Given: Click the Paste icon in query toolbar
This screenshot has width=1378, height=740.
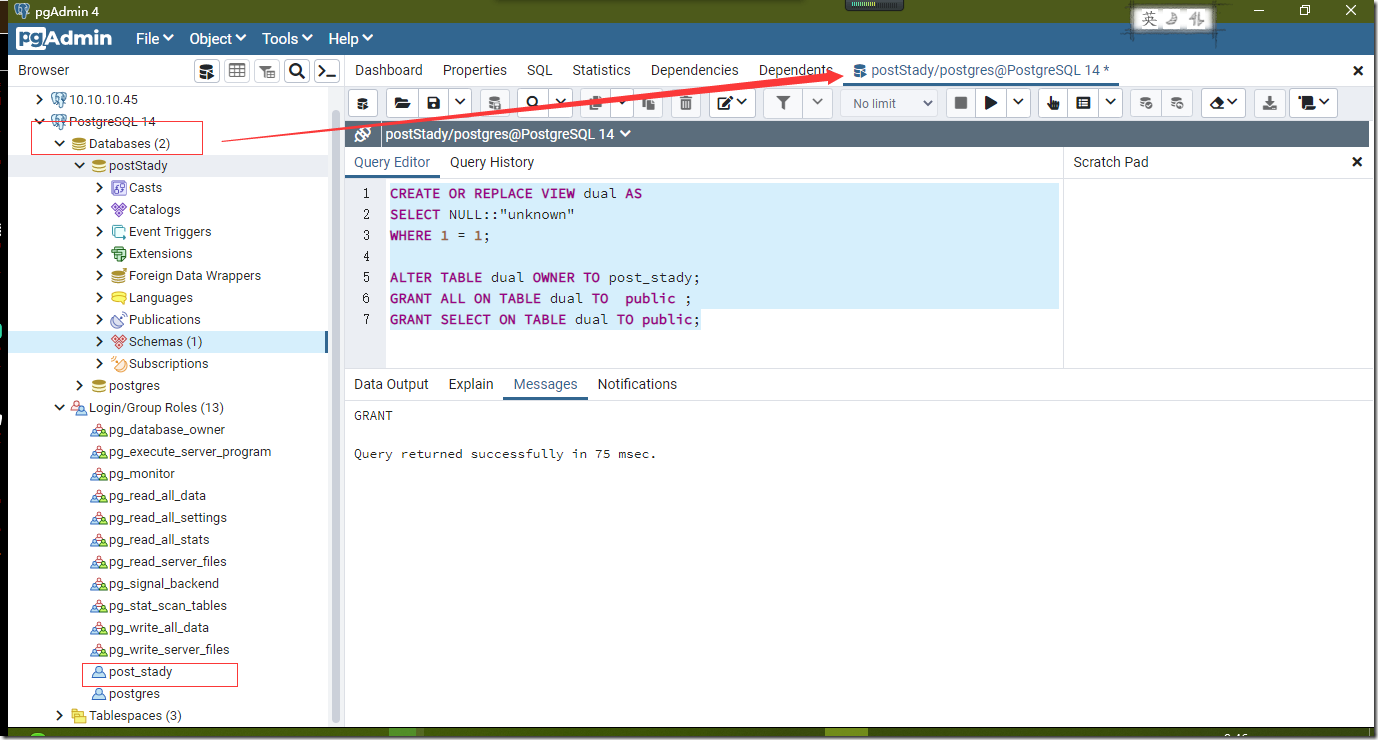Looking at the screenshot, I should (x=648, y=103).
